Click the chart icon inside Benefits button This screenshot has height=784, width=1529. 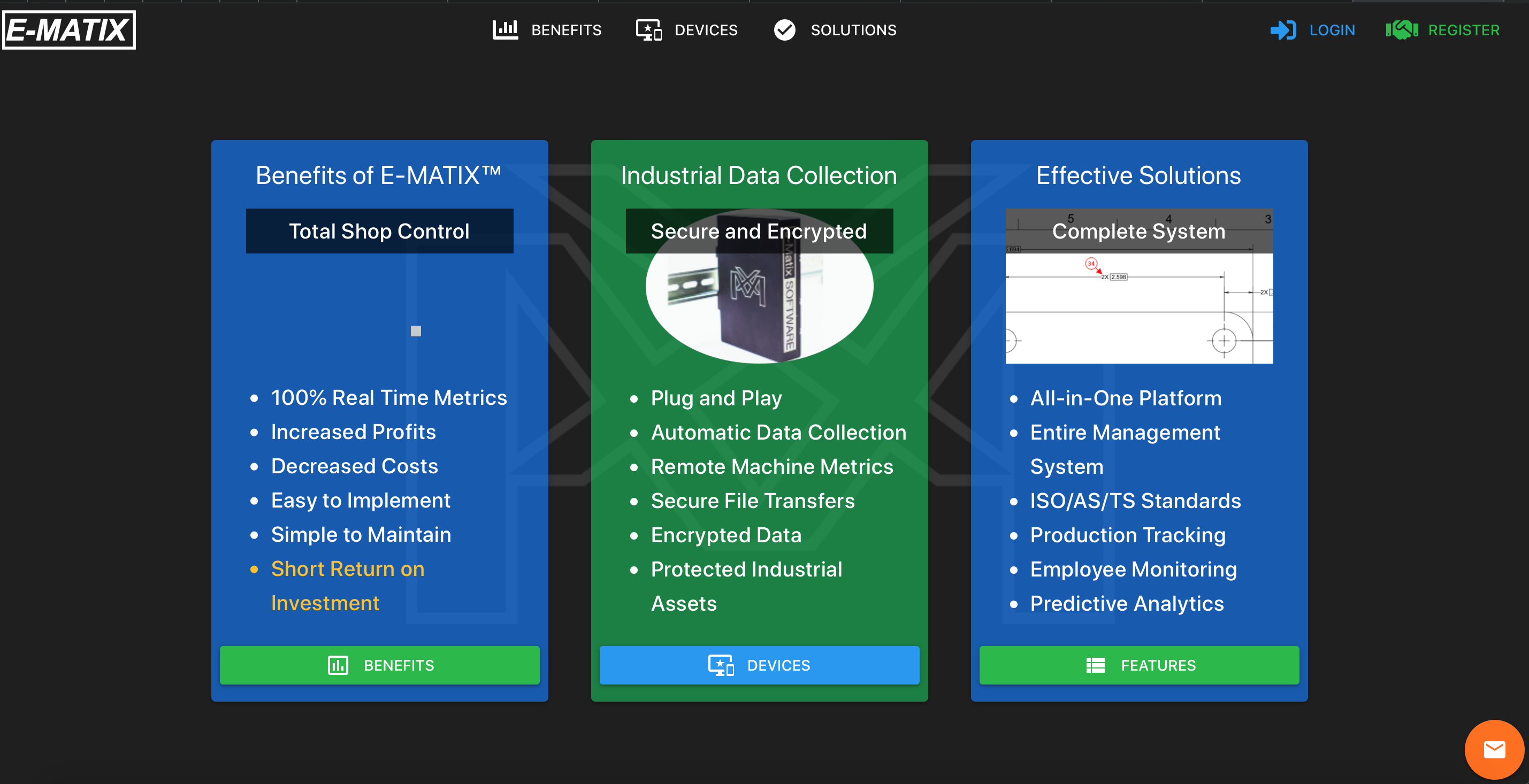pos(338,665)
